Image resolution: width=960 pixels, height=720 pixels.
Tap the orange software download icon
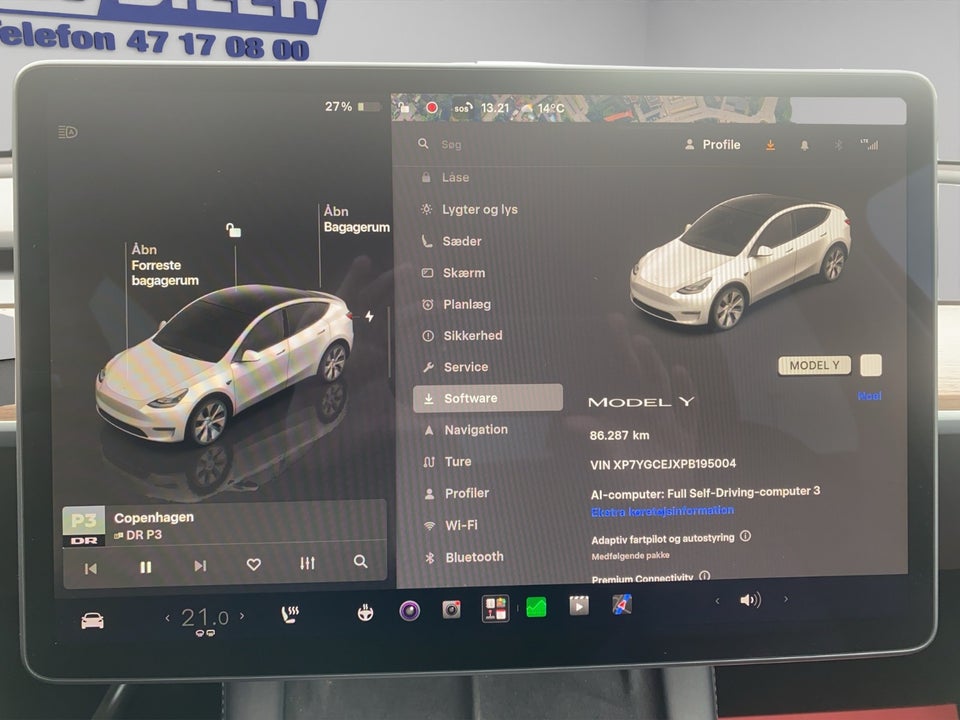(x=770, y=145)
